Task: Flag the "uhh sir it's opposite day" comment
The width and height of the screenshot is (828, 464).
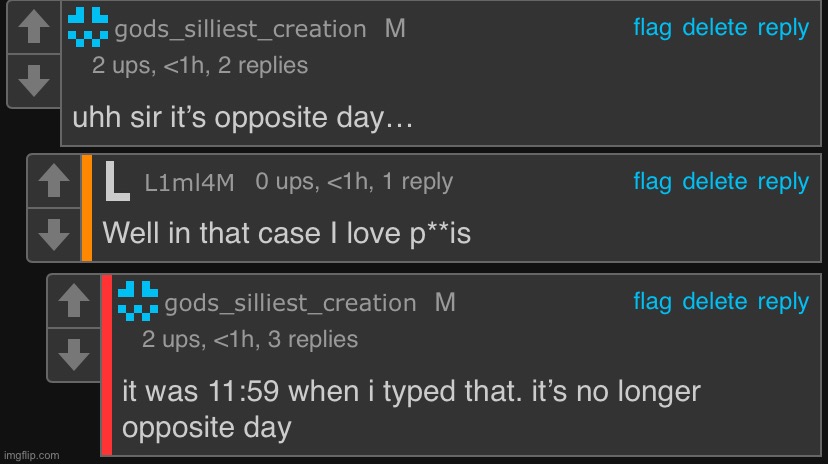Action: [652, 28]
